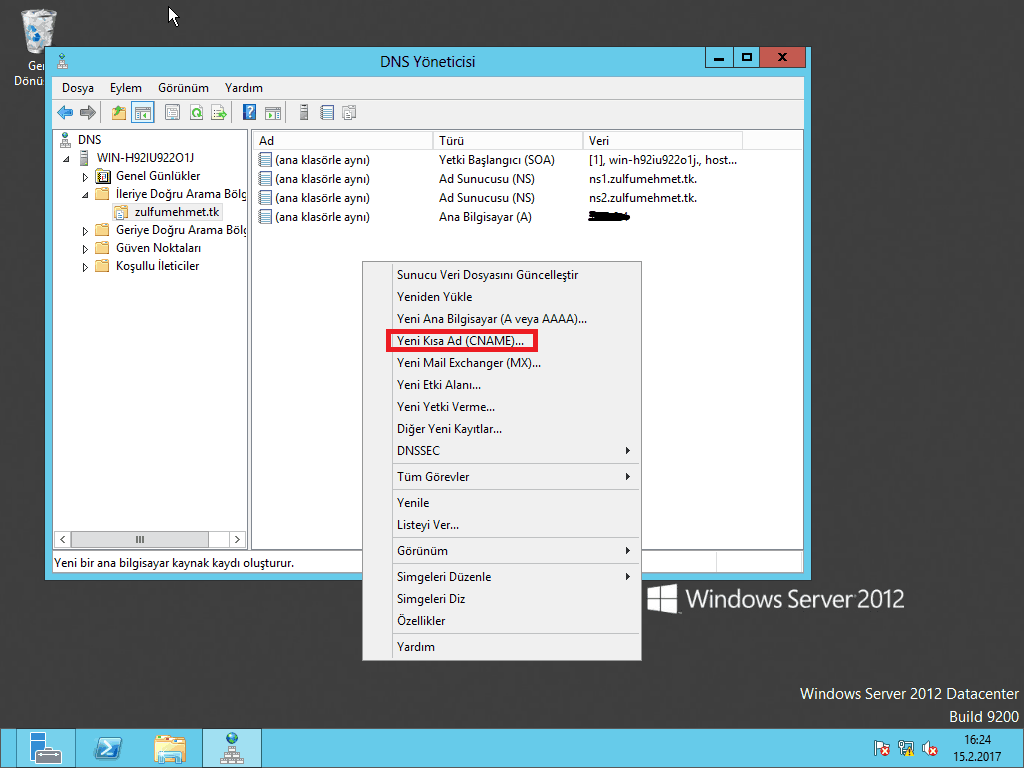Click the multiple records toolbar icon
This screenshot has width=1024, height=768.
[349, 113]
